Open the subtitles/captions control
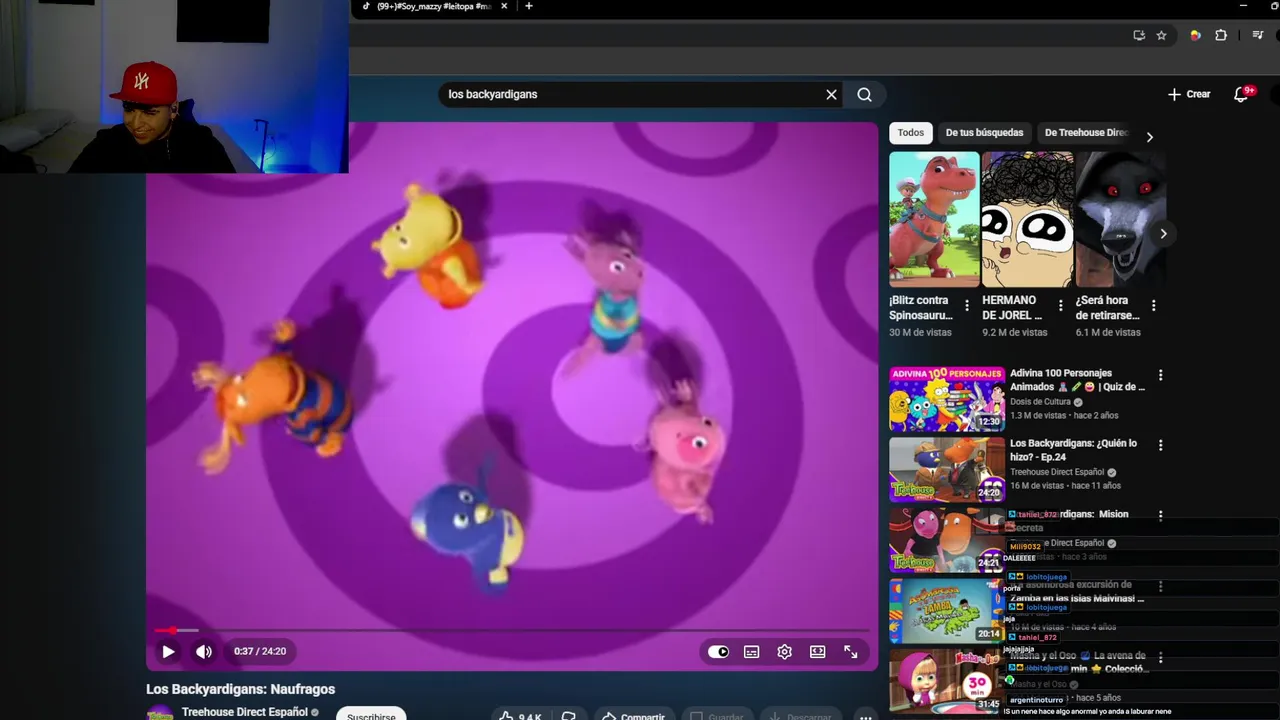The height and width of the screenshot is (720, 1280). pyautogui.click(x=752, y=652)
